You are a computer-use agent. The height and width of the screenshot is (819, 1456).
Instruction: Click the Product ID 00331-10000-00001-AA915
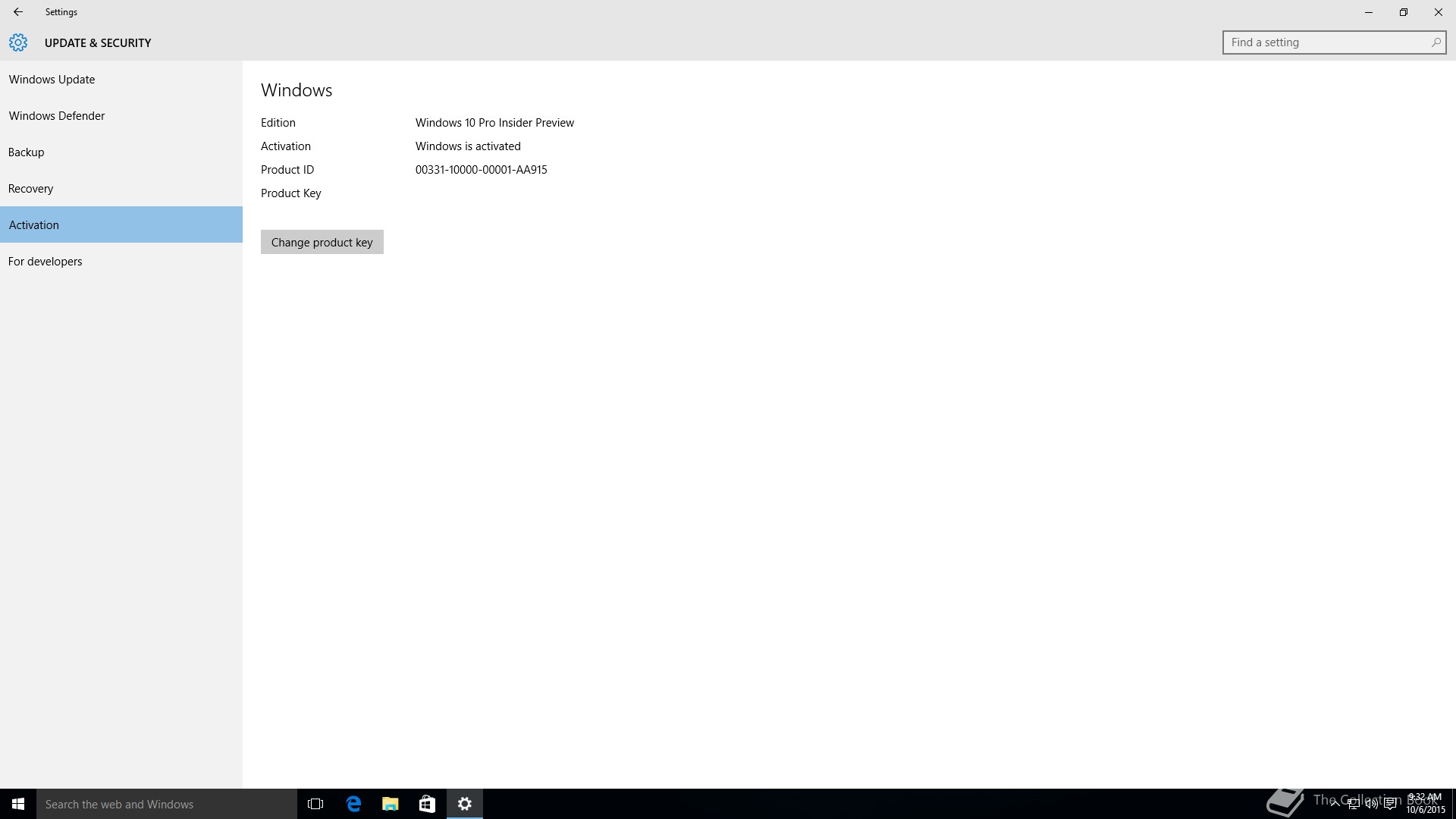tap(481, 170)
